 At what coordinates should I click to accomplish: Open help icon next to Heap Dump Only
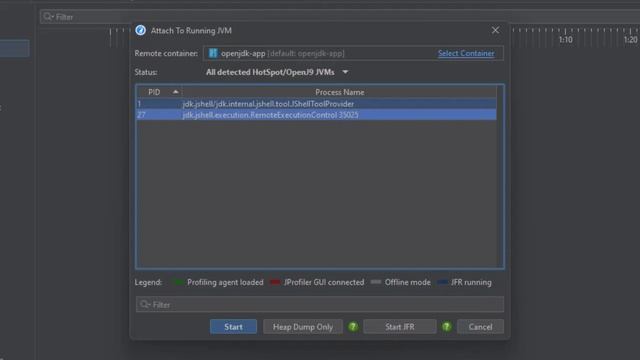click(353, 327)
